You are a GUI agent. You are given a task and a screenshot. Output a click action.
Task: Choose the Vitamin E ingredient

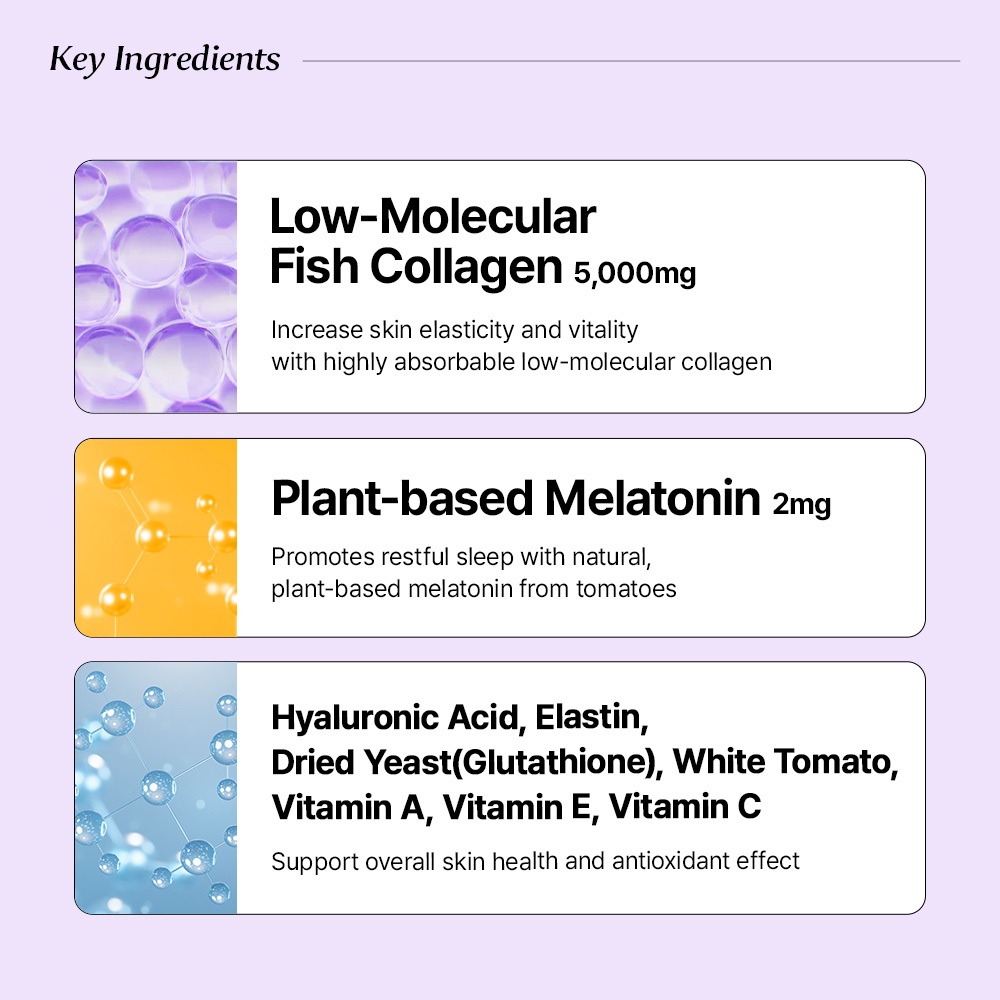515,806
